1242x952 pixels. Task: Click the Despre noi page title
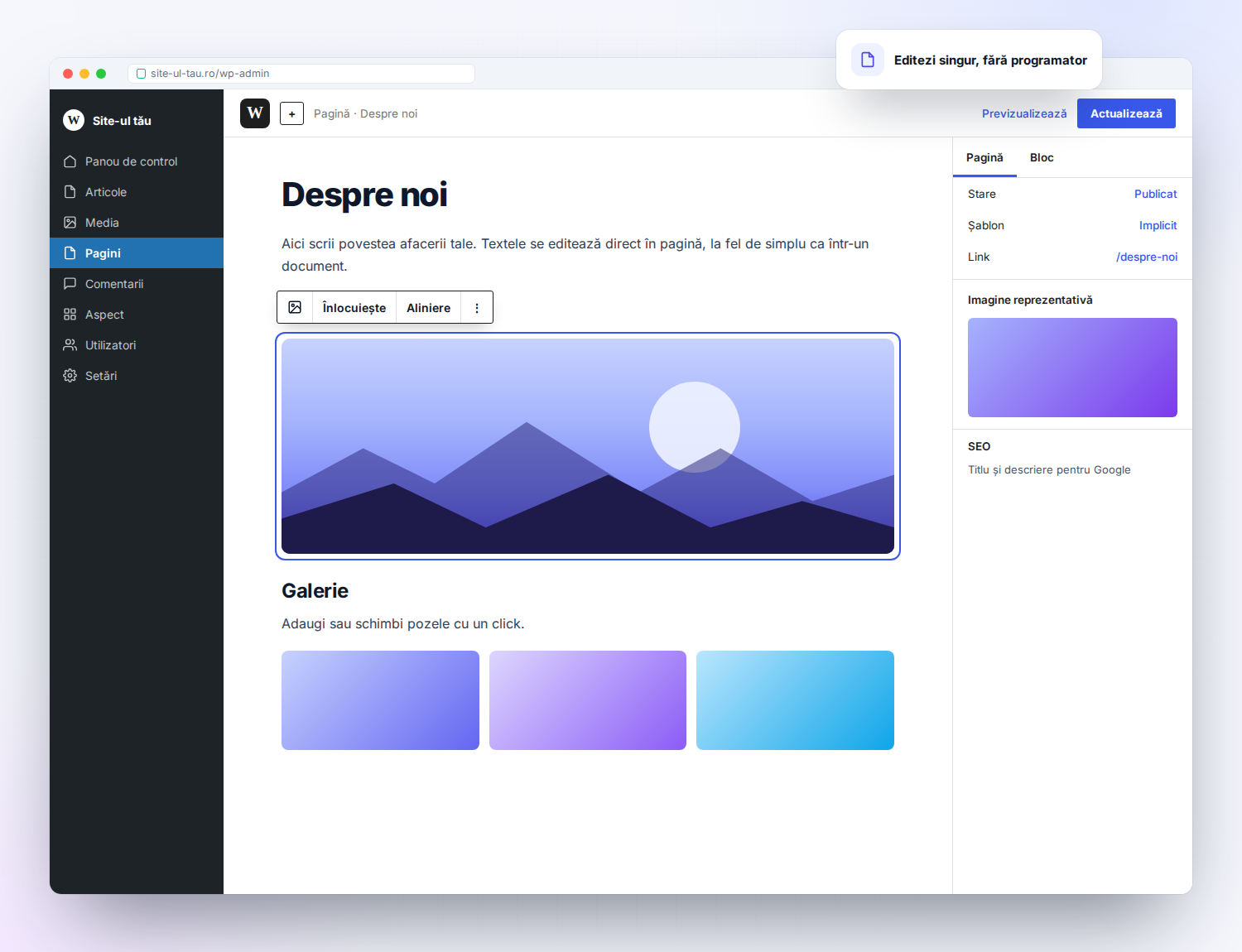pos(364,195)
